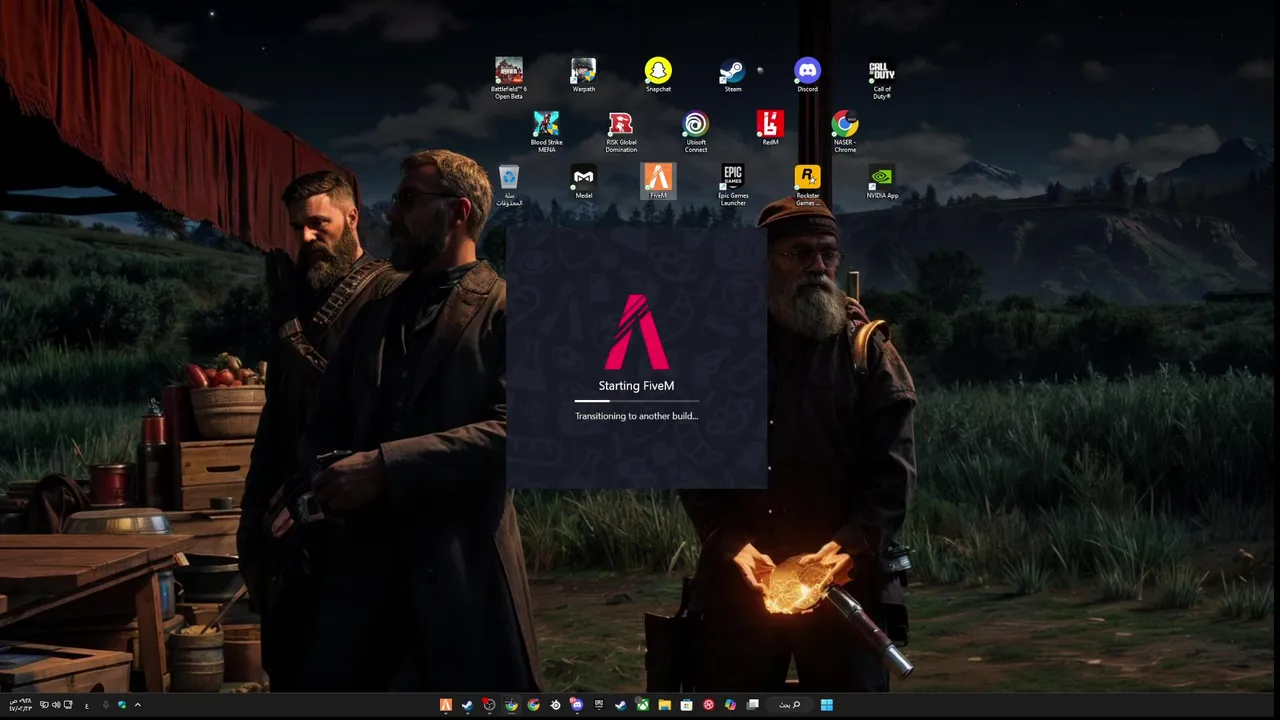This screenshot has width=1280, height=720.
Task: Launch the Call of Duty desktop shortcut
Action: (882, 78)
